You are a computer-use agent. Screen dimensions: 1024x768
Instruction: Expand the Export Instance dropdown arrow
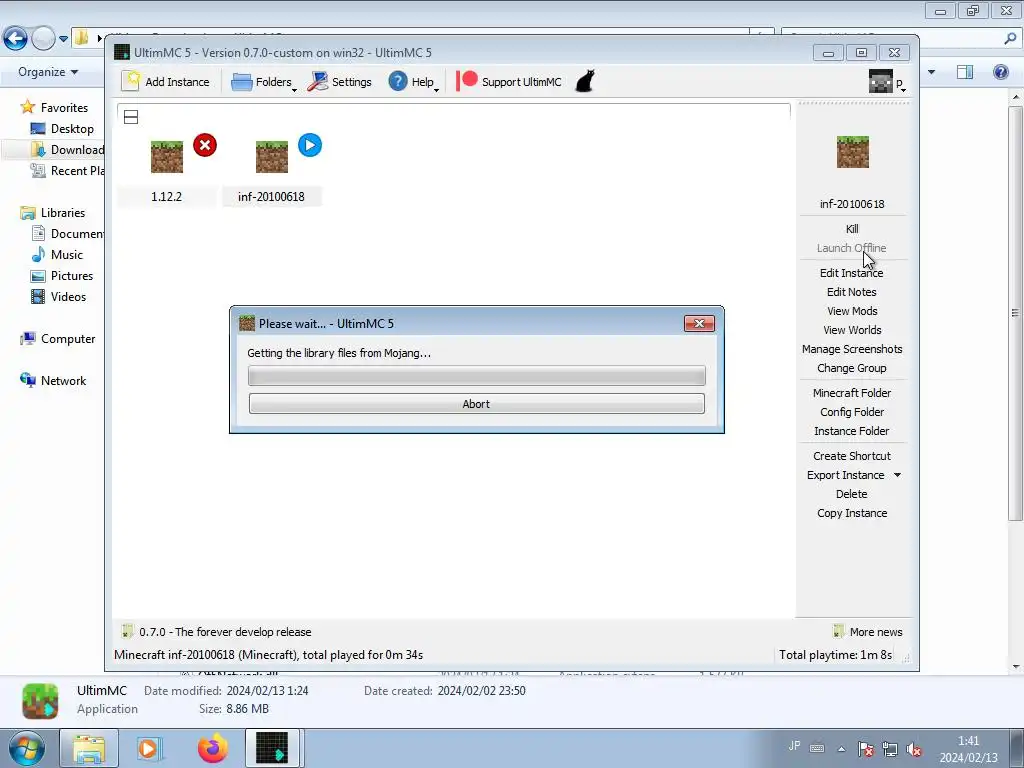(897, 475)
